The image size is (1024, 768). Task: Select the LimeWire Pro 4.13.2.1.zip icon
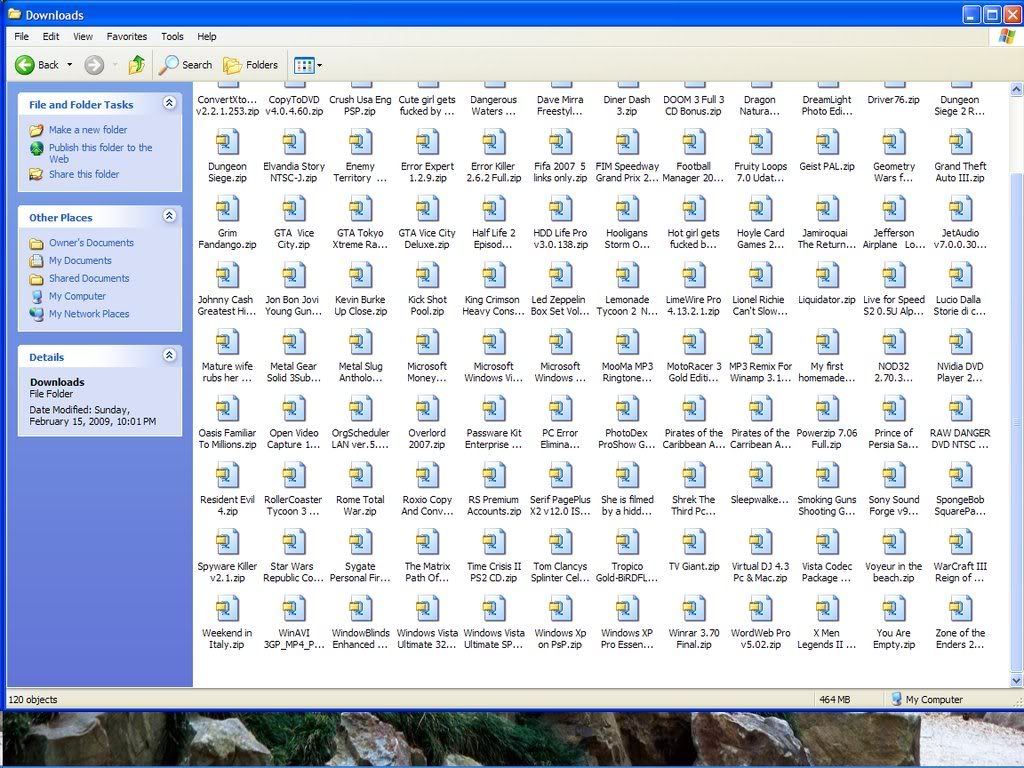694,276
